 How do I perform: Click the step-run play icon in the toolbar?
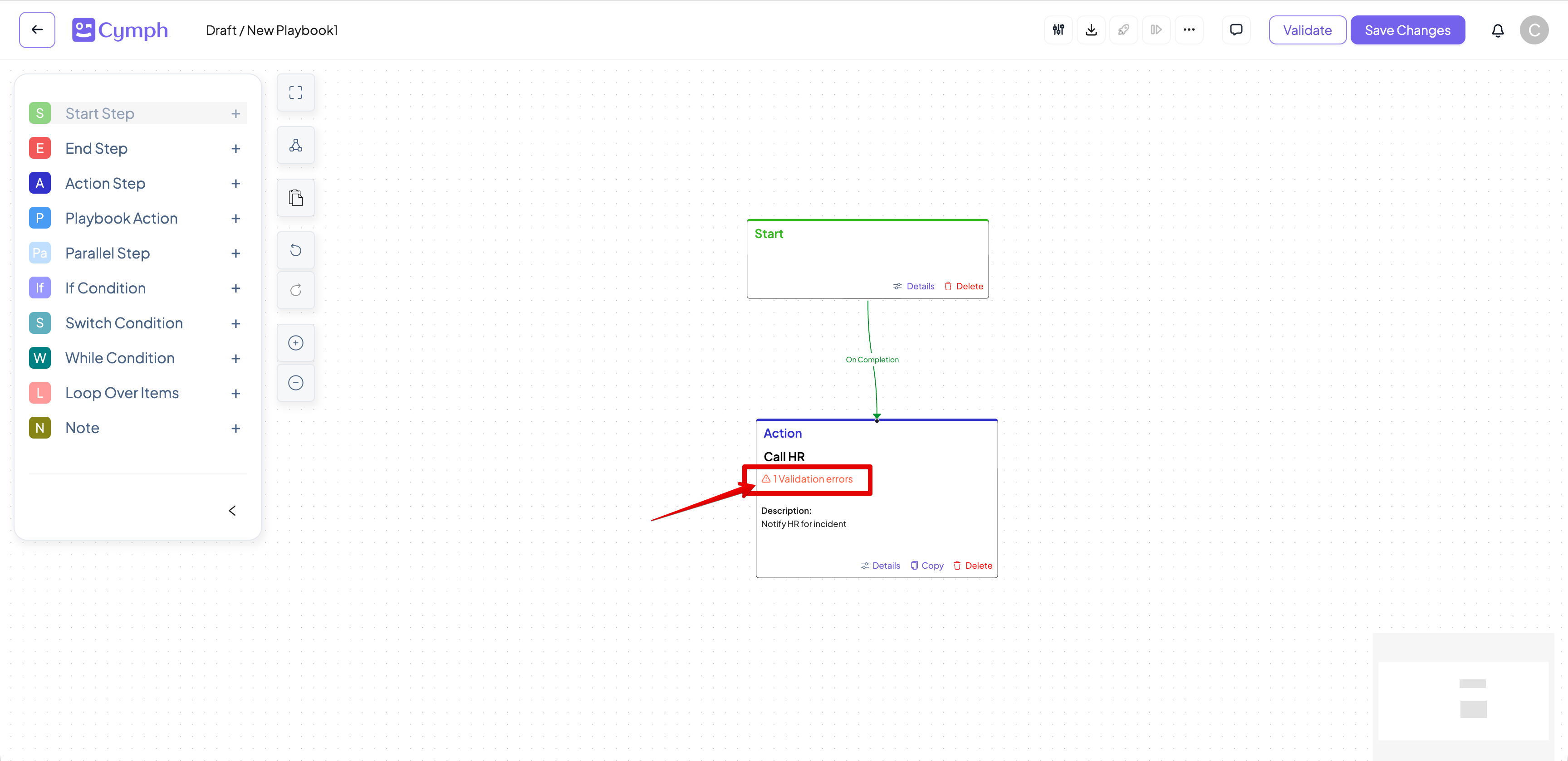click(x=1156, y=29)
